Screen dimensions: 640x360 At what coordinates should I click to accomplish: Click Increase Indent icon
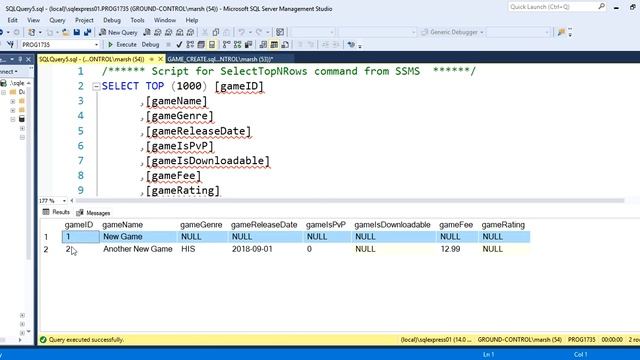click(x=336, y=44)
